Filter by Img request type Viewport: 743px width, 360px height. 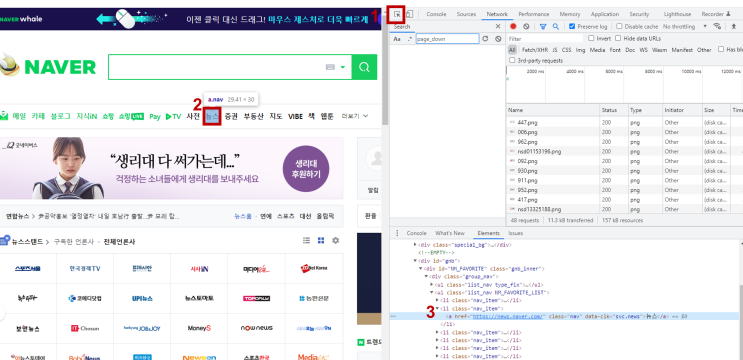580,50
